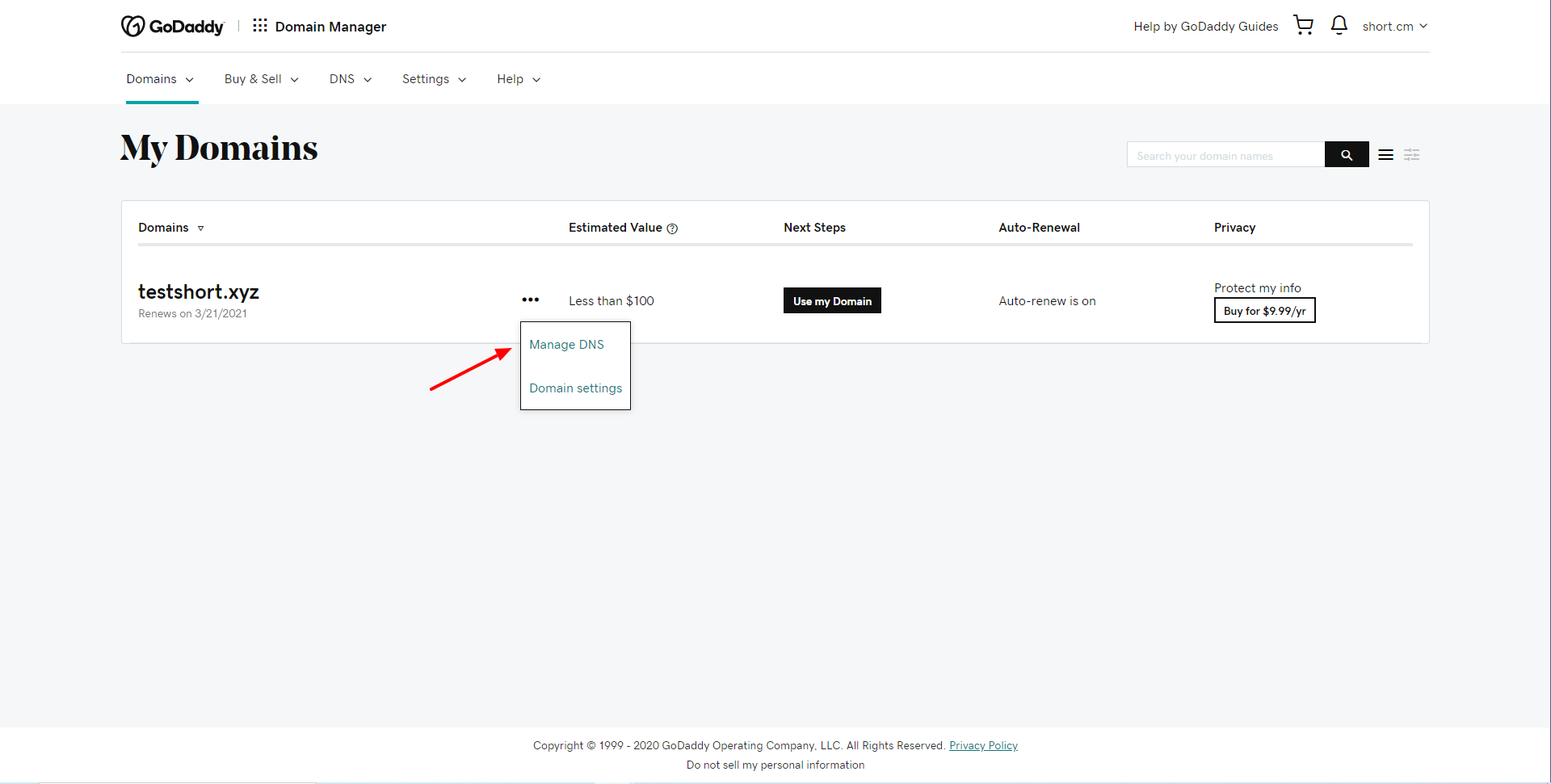1551x784 pixels.
Task: Click the Auto-Renewal column header
Action: point(1039,228)
